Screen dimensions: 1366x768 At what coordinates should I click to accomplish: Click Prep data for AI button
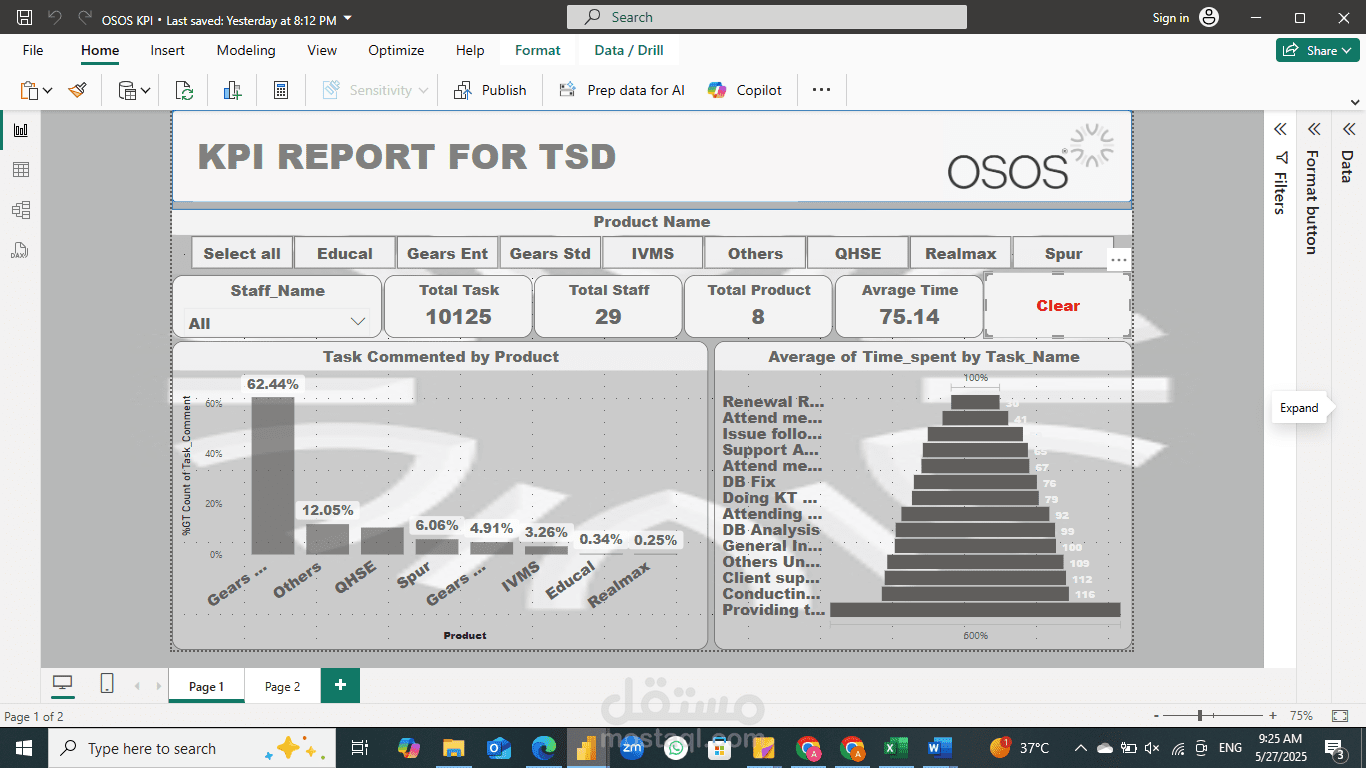click(x=622, y=90)
